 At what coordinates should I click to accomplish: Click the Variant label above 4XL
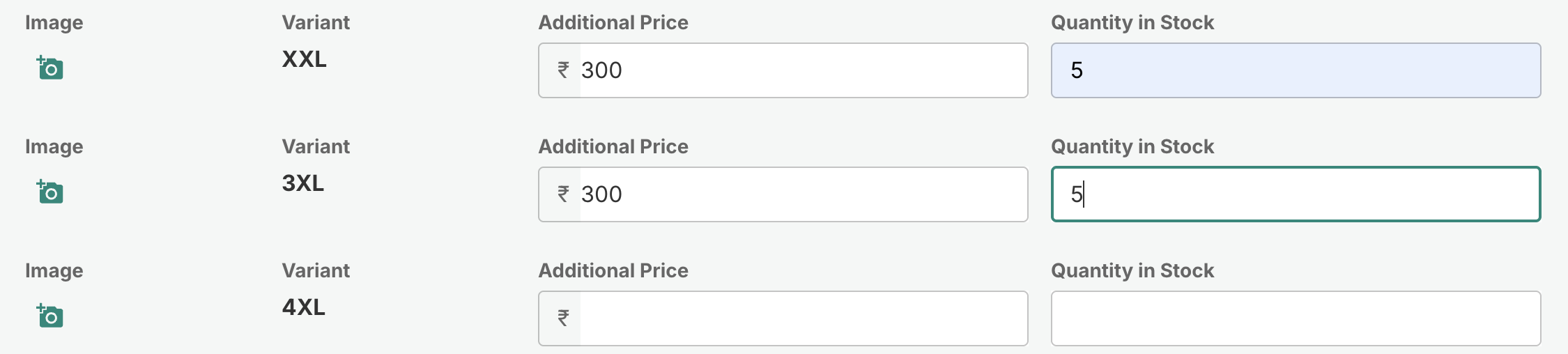[315, 270]
